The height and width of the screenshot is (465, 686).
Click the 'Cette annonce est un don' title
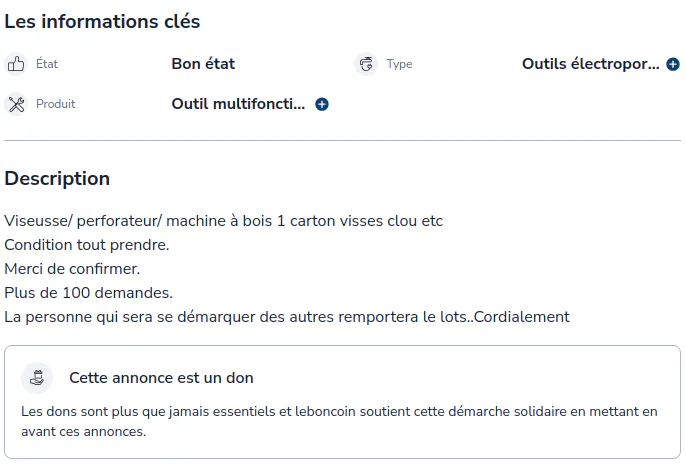point(161,378)
